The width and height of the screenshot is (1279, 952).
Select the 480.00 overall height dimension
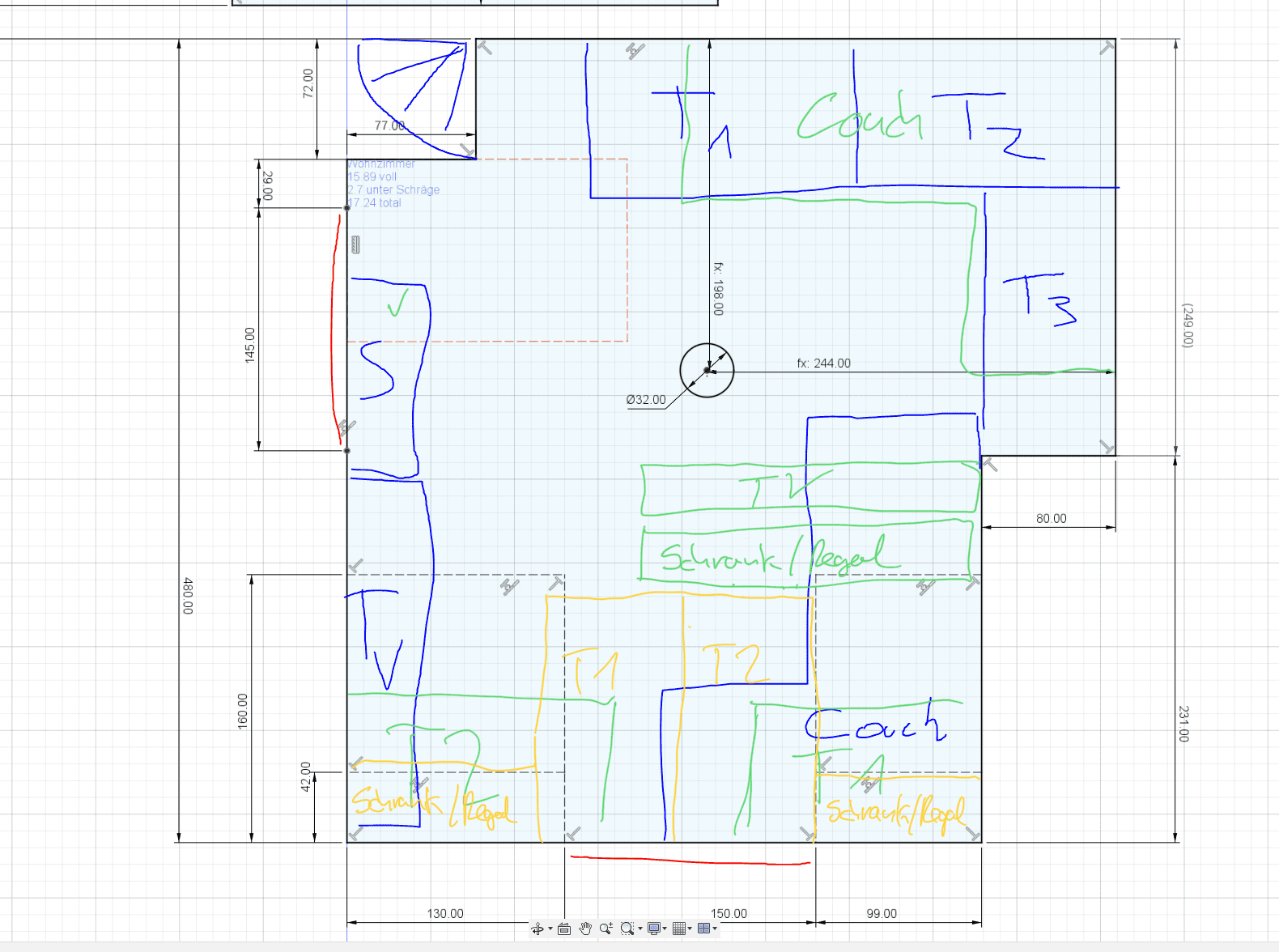188,596
